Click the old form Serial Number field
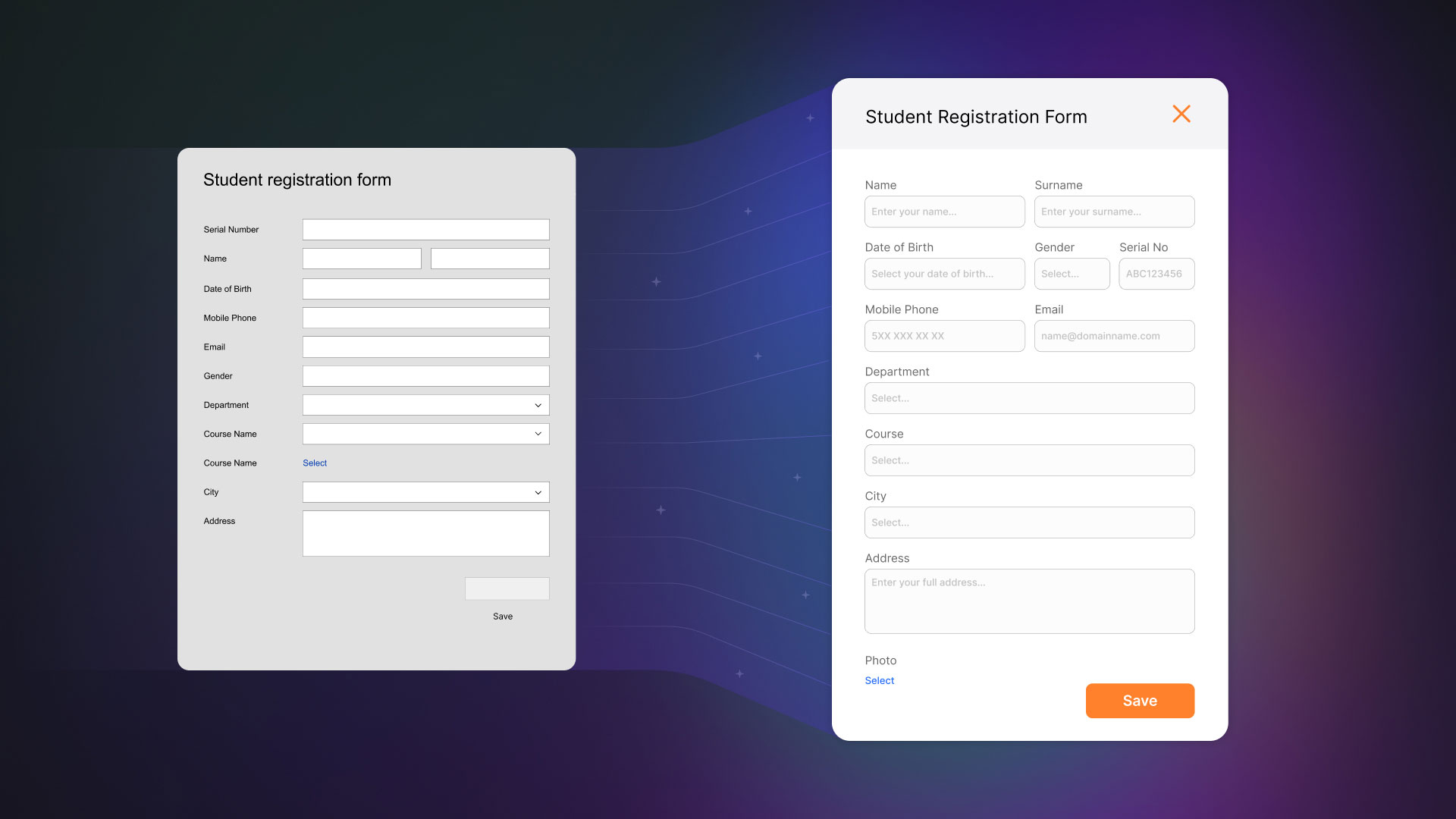Screen dimensions: 1456x819 (425, 230)
